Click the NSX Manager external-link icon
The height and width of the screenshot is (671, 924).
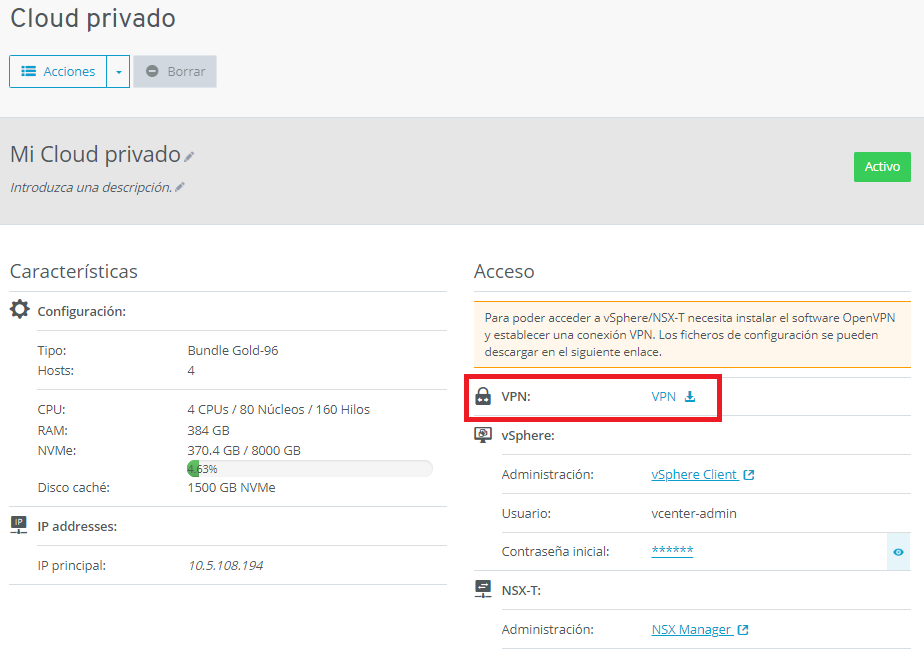pyautogui.click(x=743, y=630)
